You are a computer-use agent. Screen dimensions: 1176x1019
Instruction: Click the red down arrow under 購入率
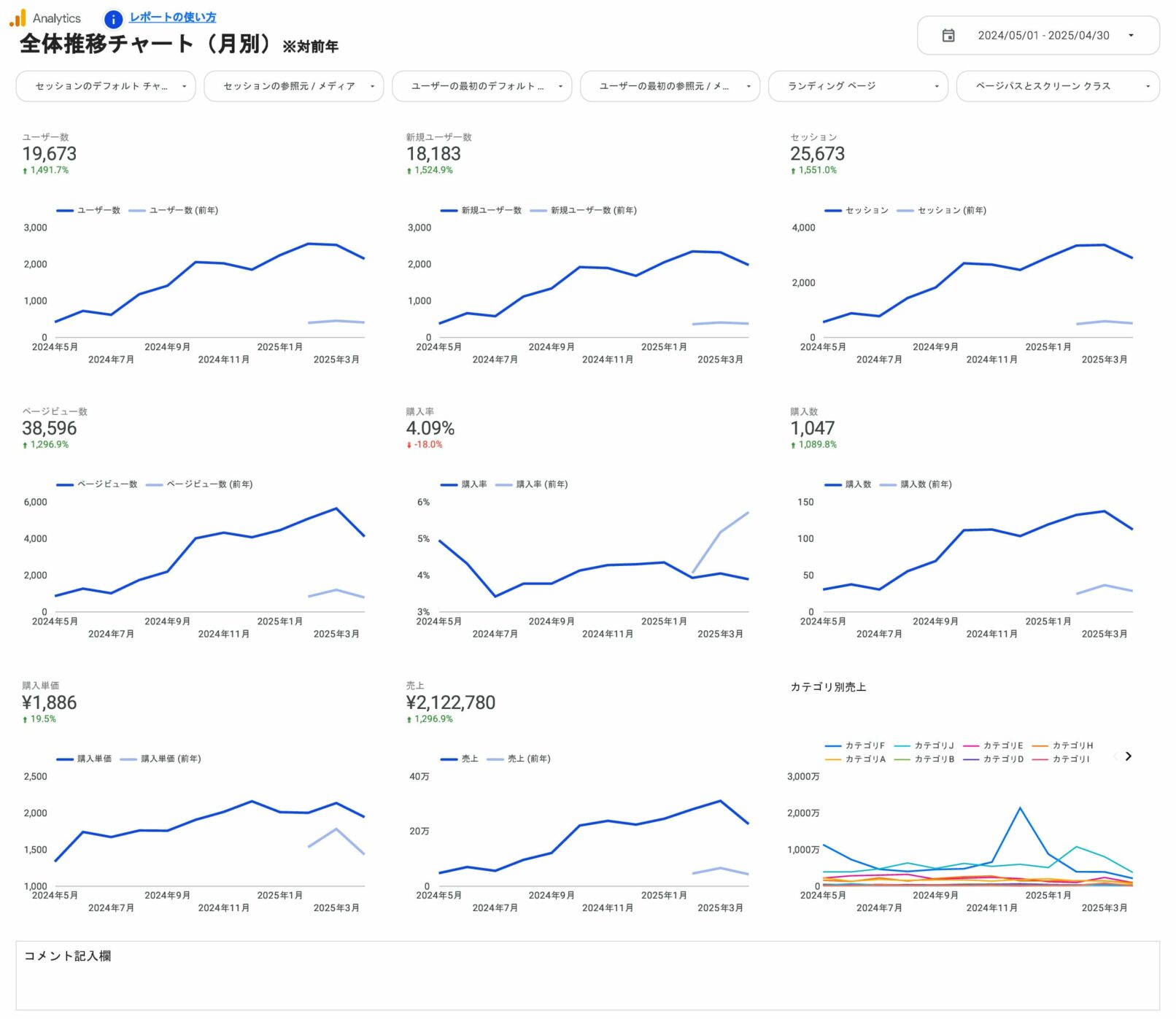tap(409, 445)
